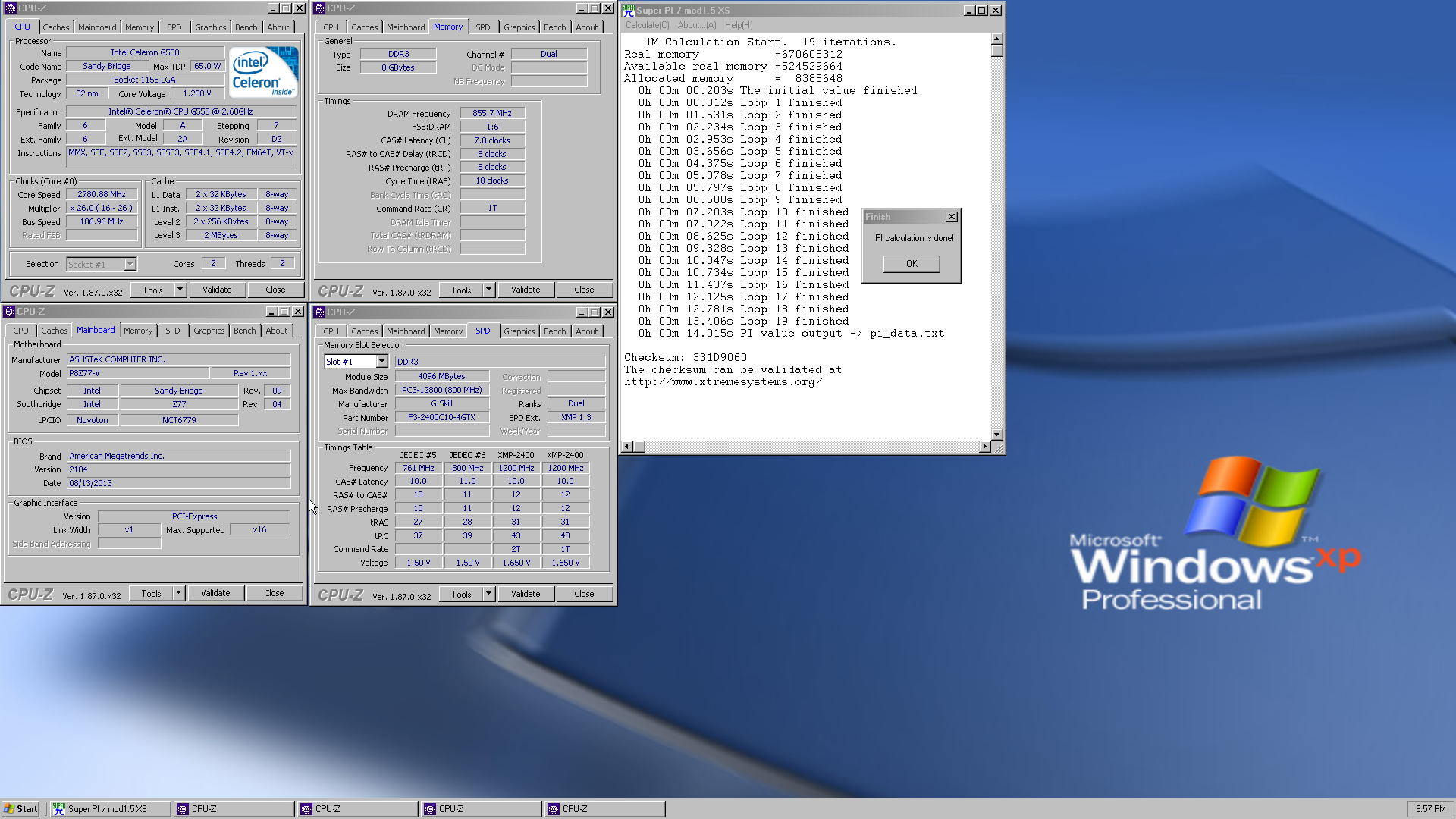Click Manufacturer field ASUSTeK COMPUTER INC.
Viewport: 1456px width, 819px height.
click(x=178, y=360)
